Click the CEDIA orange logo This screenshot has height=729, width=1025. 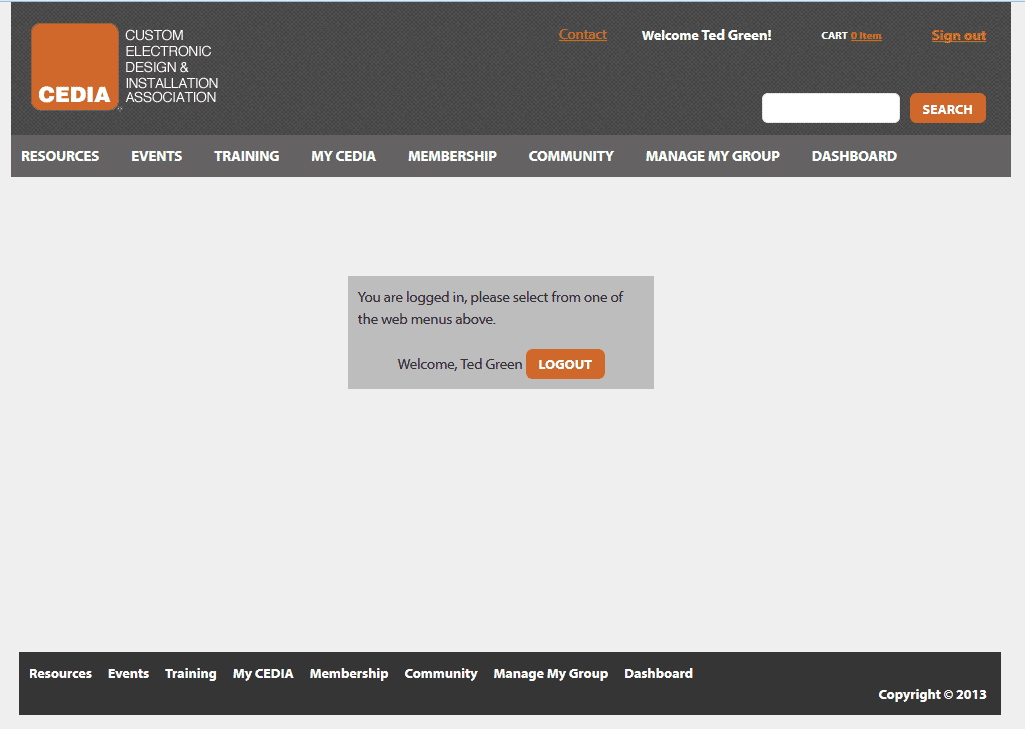coord(75,67)
